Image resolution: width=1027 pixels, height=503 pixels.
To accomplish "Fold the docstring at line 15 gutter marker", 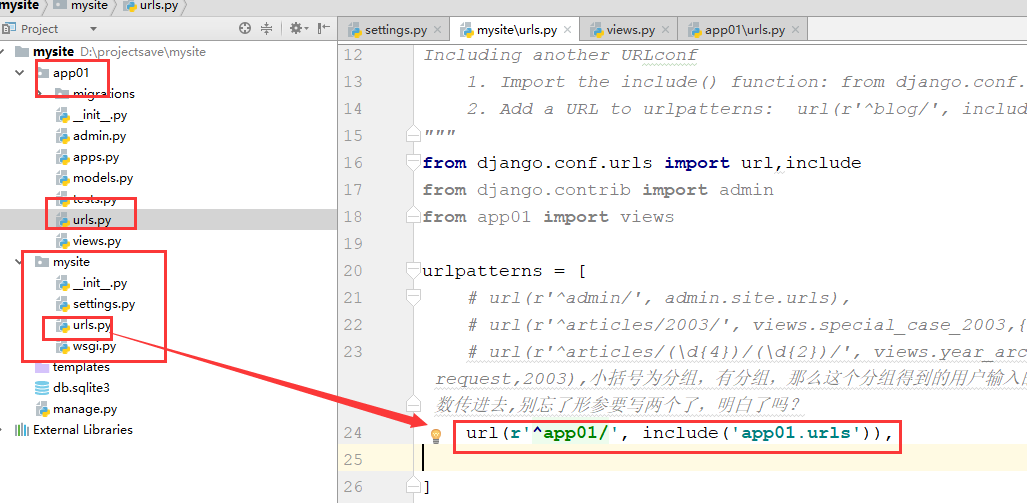I will (413, 134).
